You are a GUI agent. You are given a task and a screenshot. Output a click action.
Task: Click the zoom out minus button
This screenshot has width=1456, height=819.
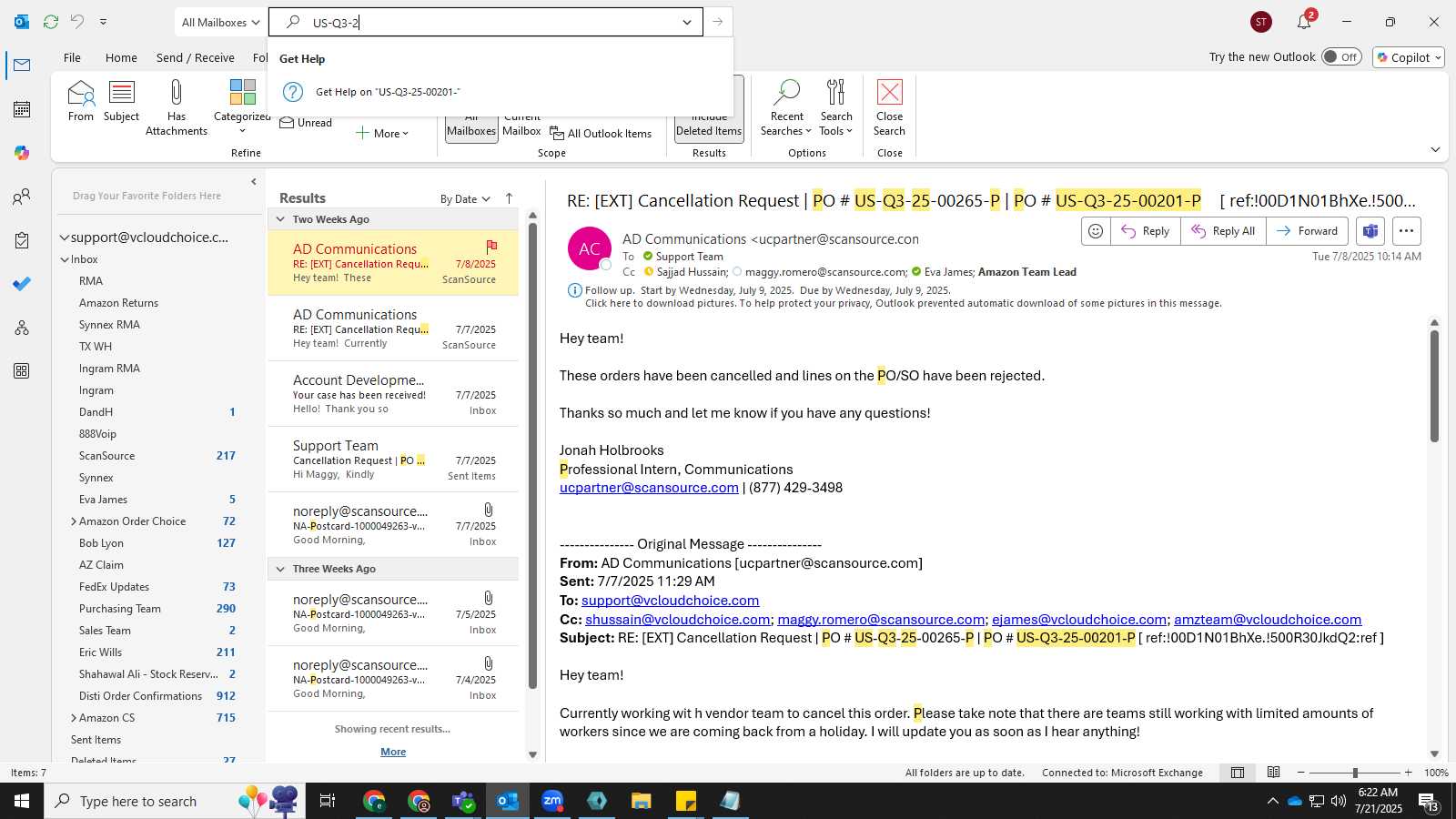click(1300, 773)
